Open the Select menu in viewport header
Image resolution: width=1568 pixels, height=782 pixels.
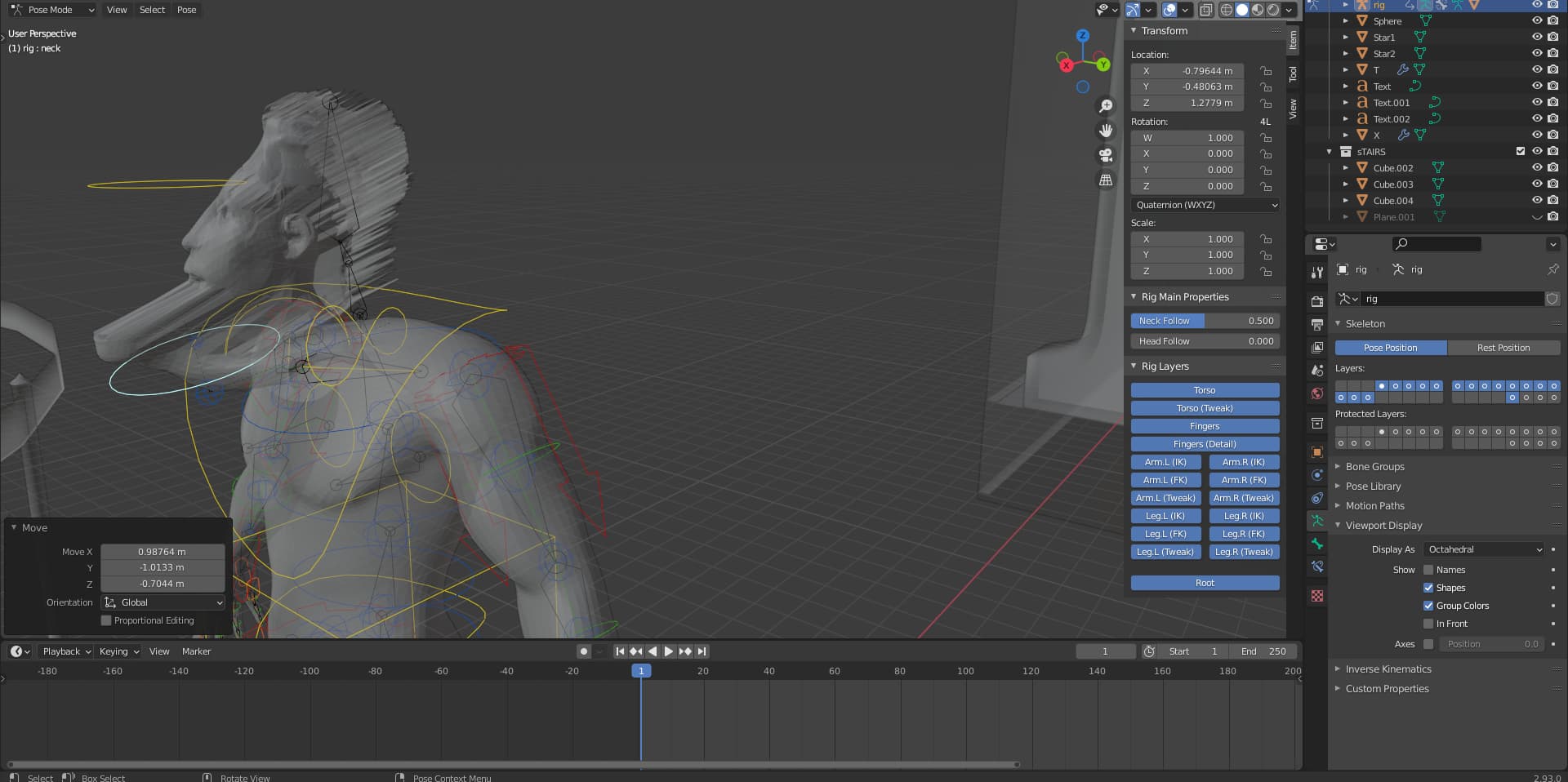coord(152,10)
